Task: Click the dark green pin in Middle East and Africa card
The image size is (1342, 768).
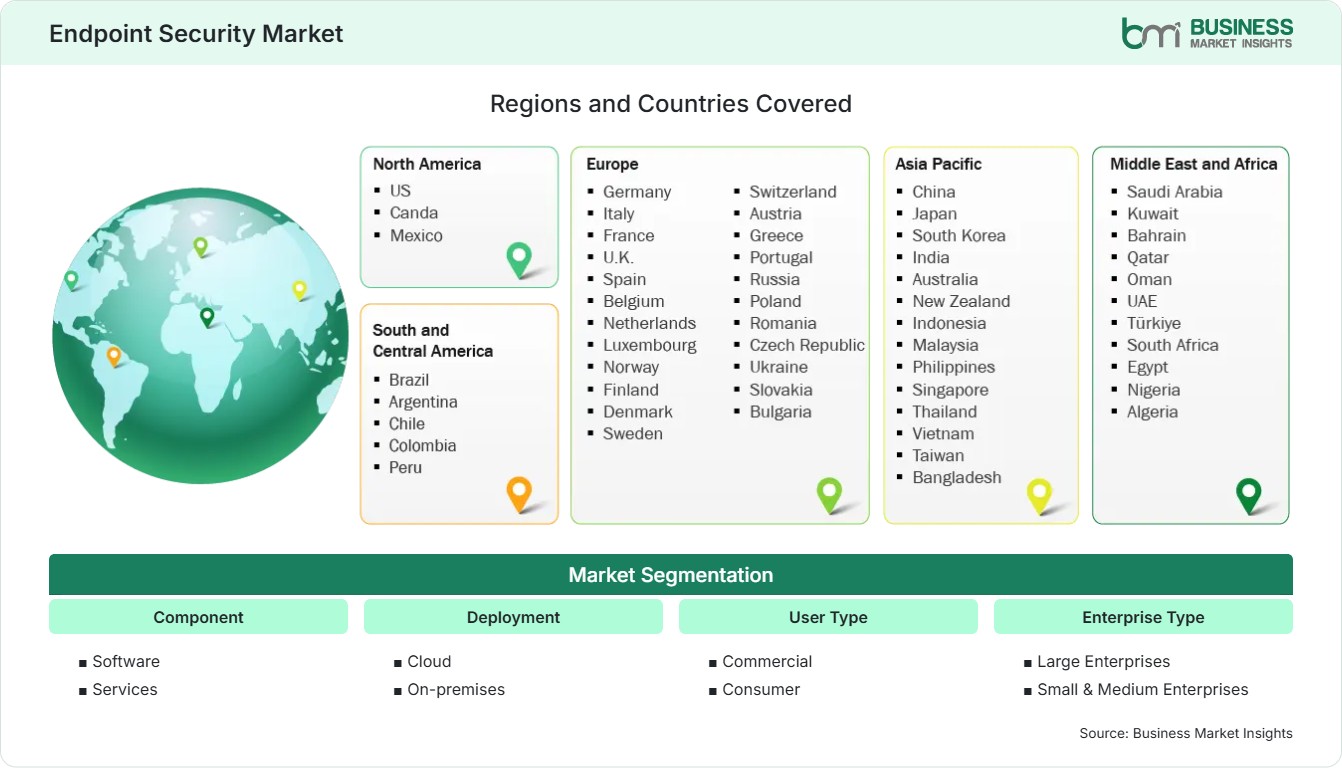Action: coord(1249,495)
